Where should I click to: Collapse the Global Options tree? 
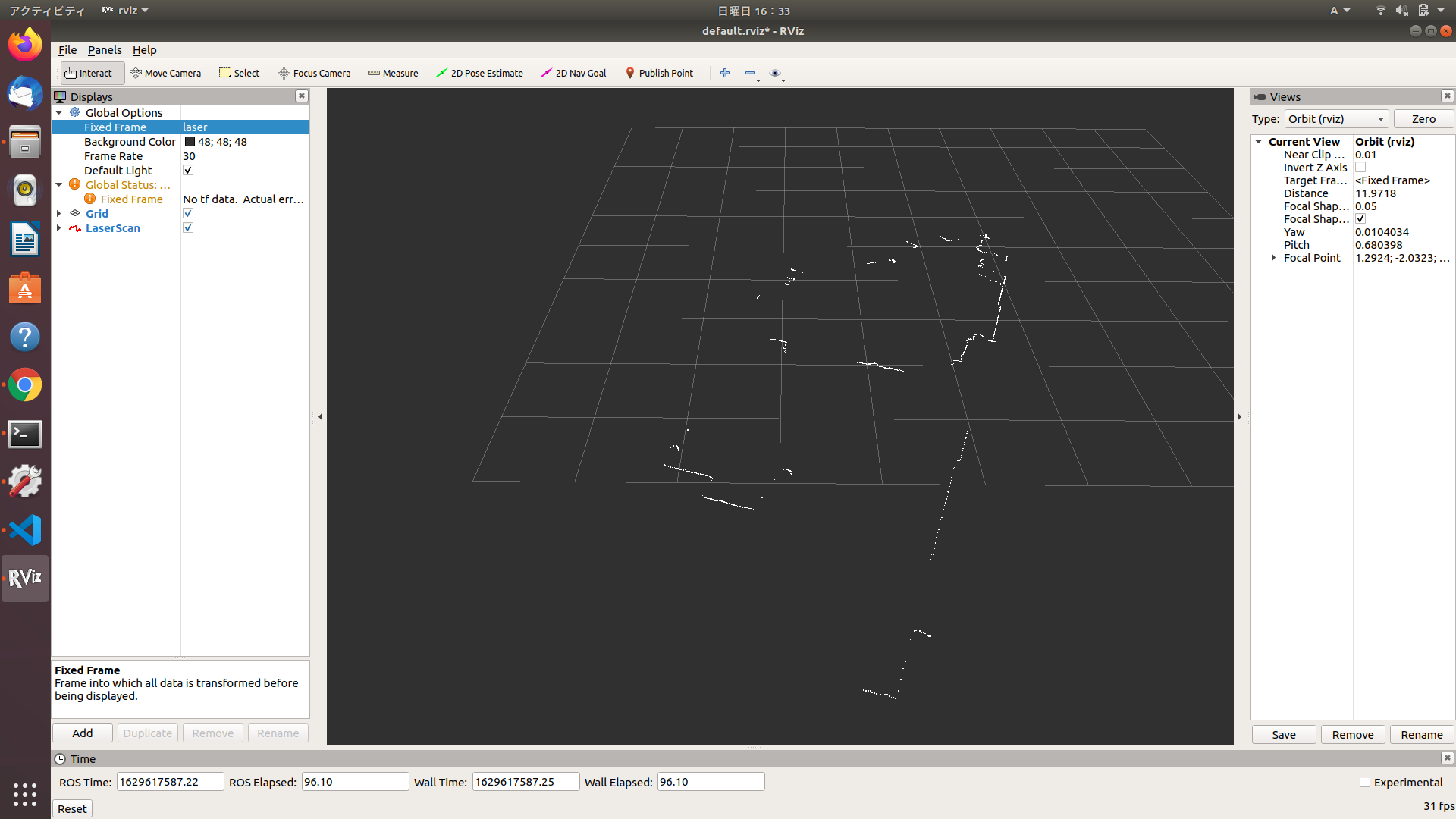(59, 112)
